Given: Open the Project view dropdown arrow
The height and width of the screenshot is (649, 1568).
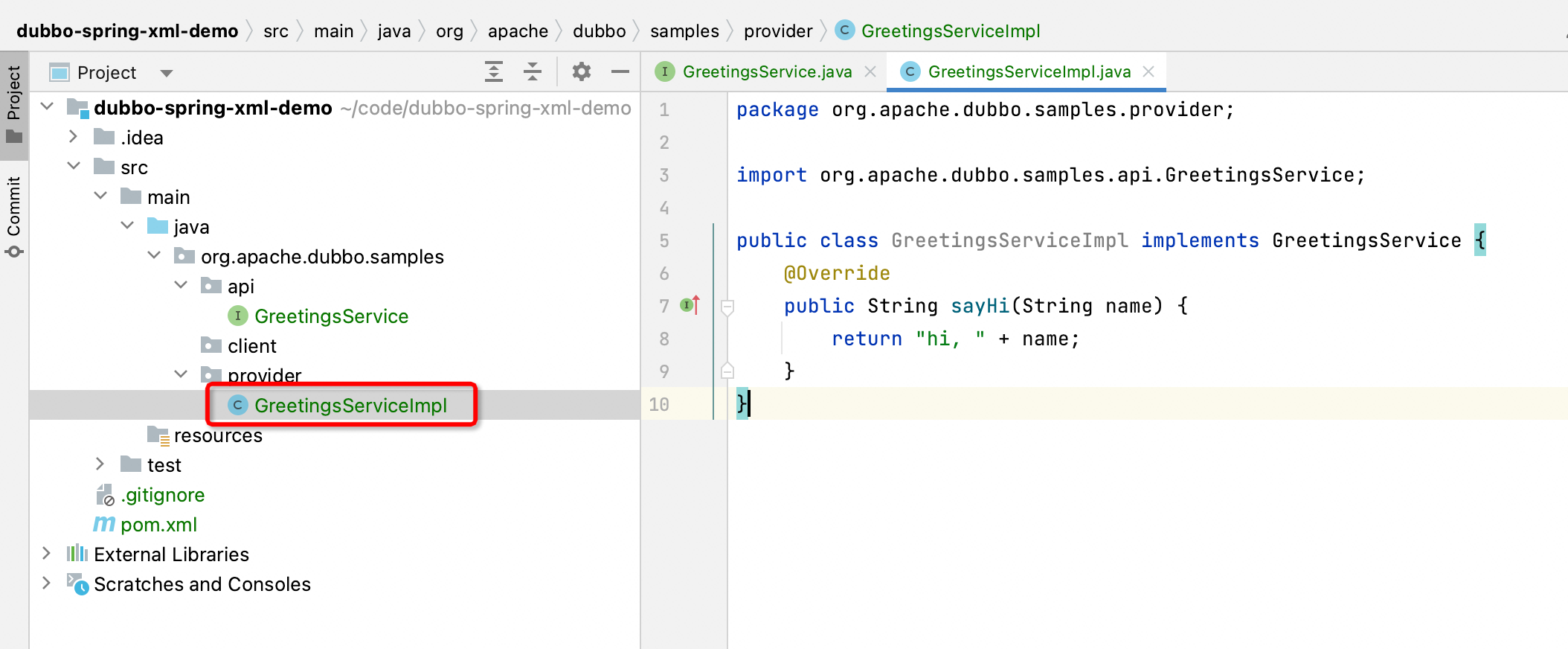Looking at the screenshot, I should point(167,73).
